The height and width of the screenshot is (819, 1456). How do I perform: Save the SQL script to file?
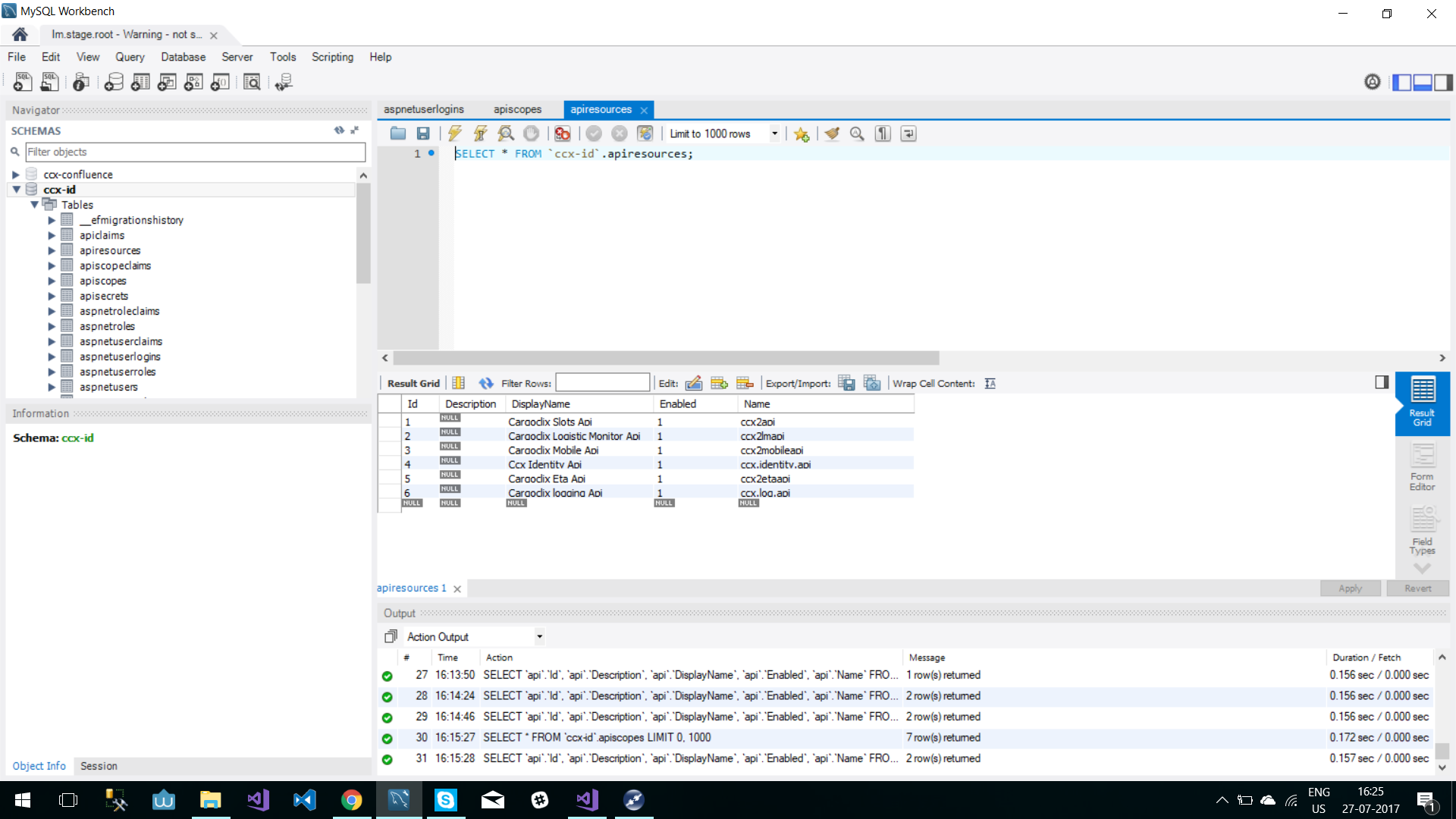click(423, 133)
